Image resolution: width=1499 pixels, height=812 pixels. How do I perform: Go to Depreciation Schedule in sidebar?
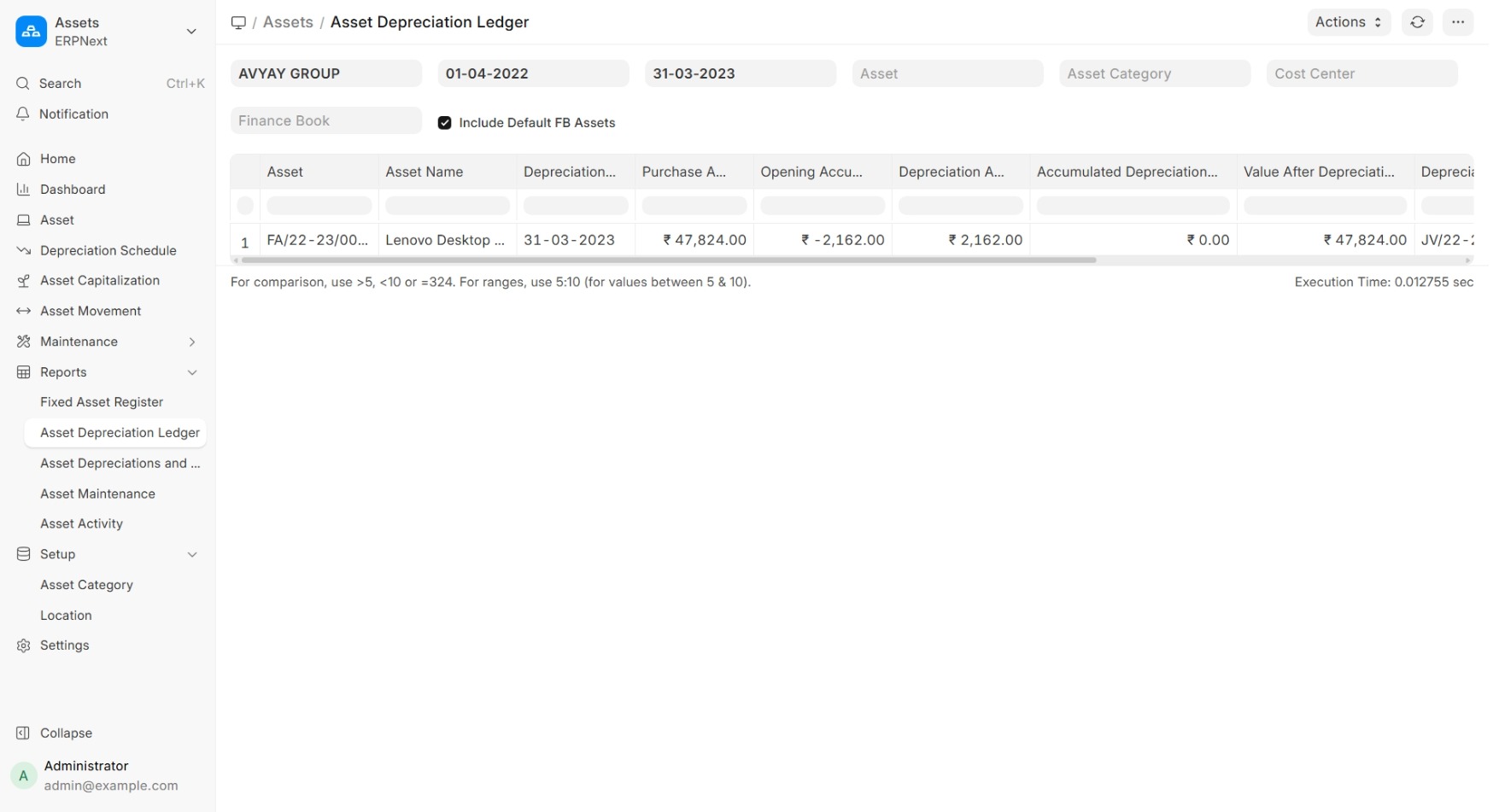[108, 250]
